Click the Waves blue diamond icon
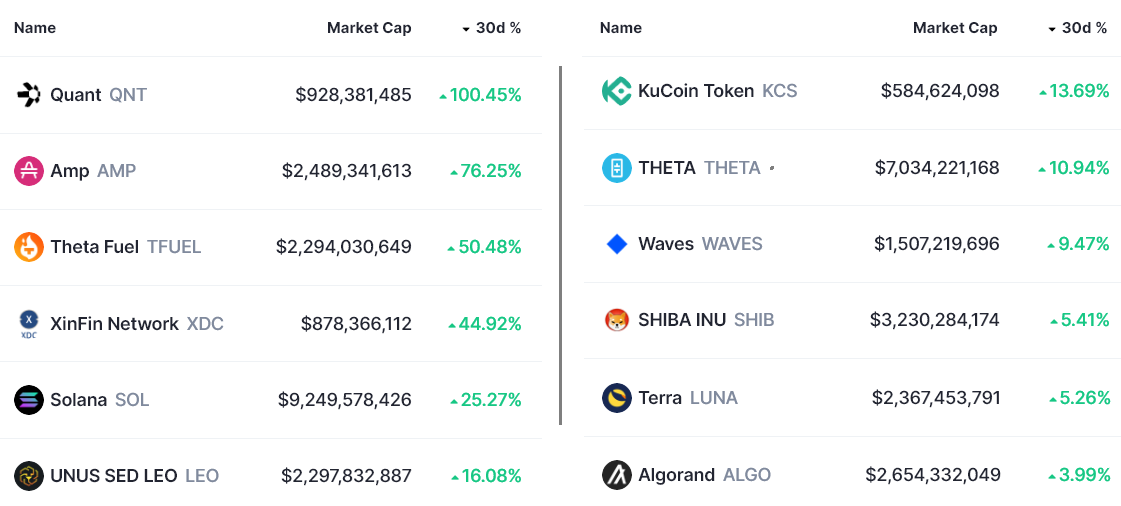 [616, 244]
